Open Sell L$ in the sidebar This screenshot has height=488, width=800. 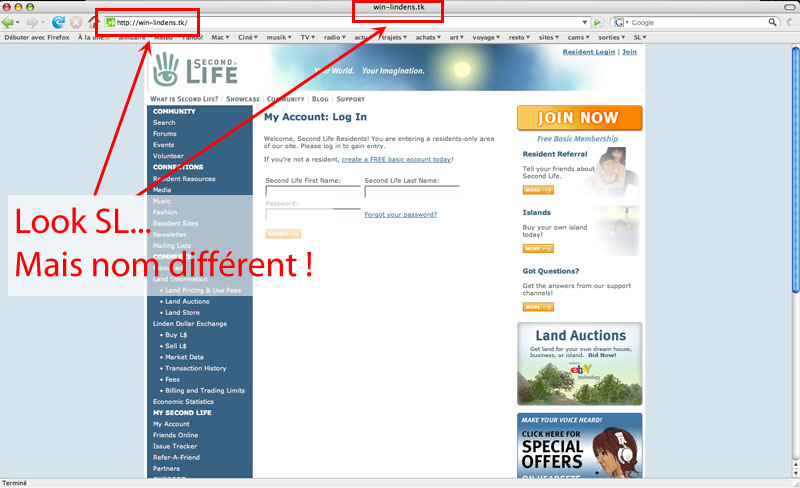(x=176, y=346)
